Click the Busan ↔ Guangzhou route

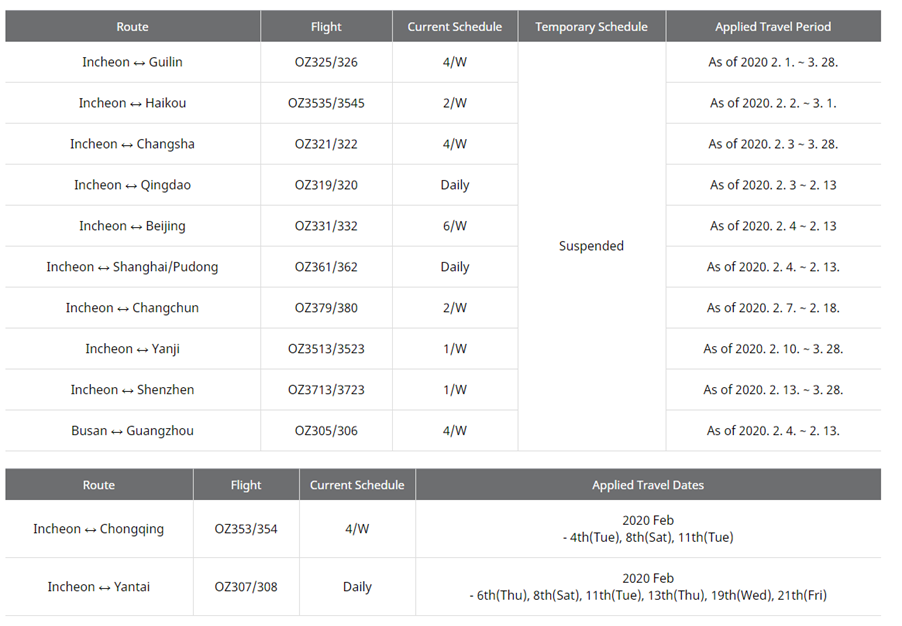[x=132, y=431]
